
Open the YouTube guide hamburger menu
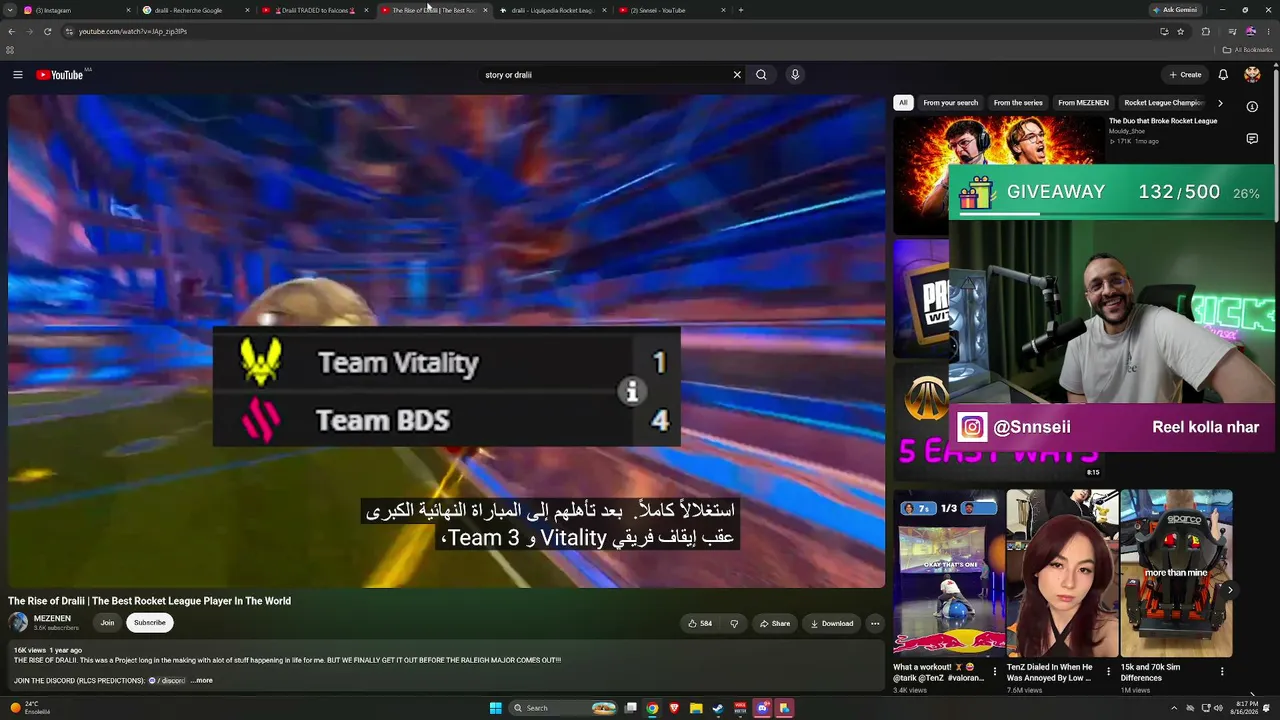(18, 75)
